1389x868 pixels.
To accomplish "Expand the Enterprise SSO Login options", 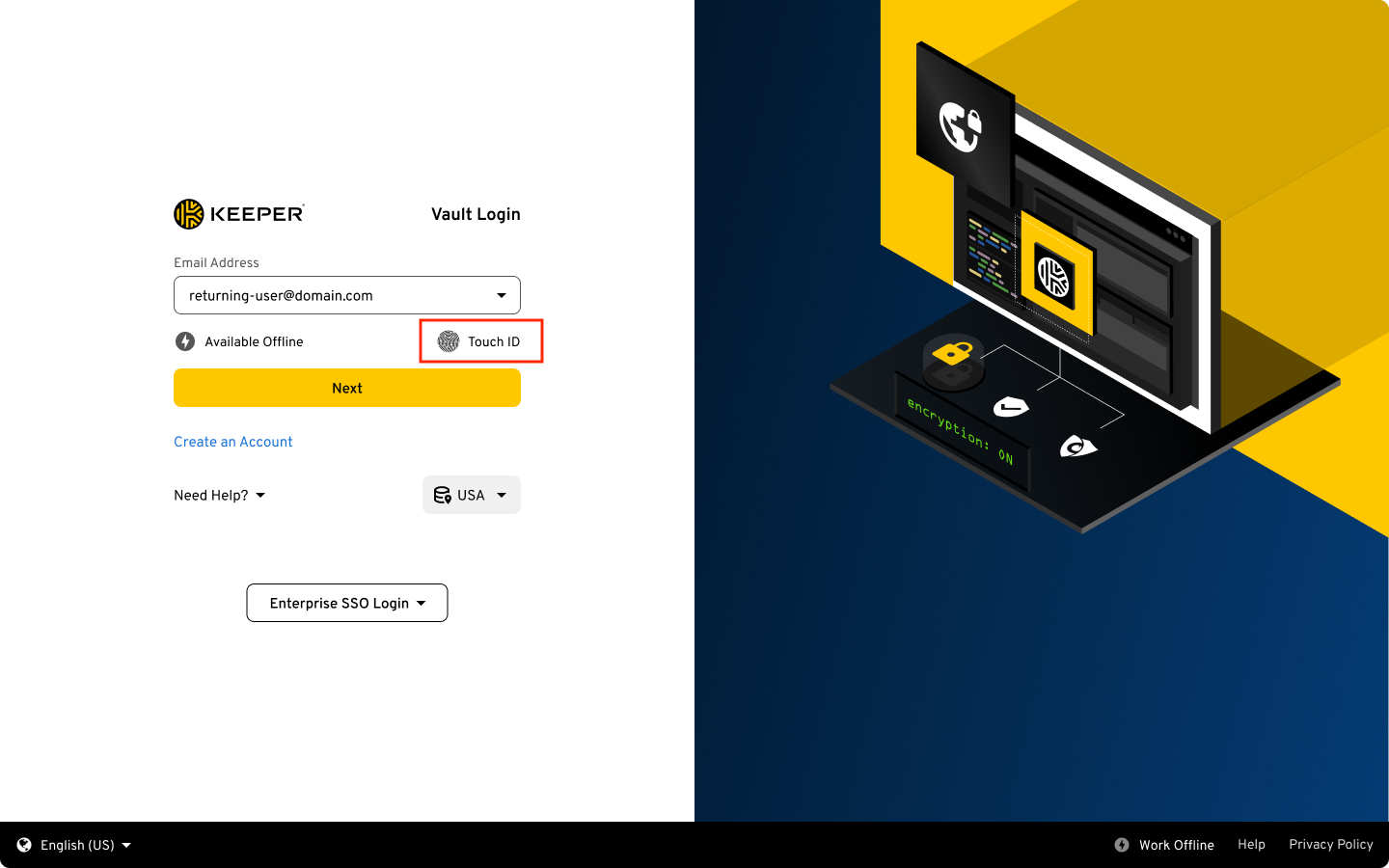I will [x=347, y=603].
